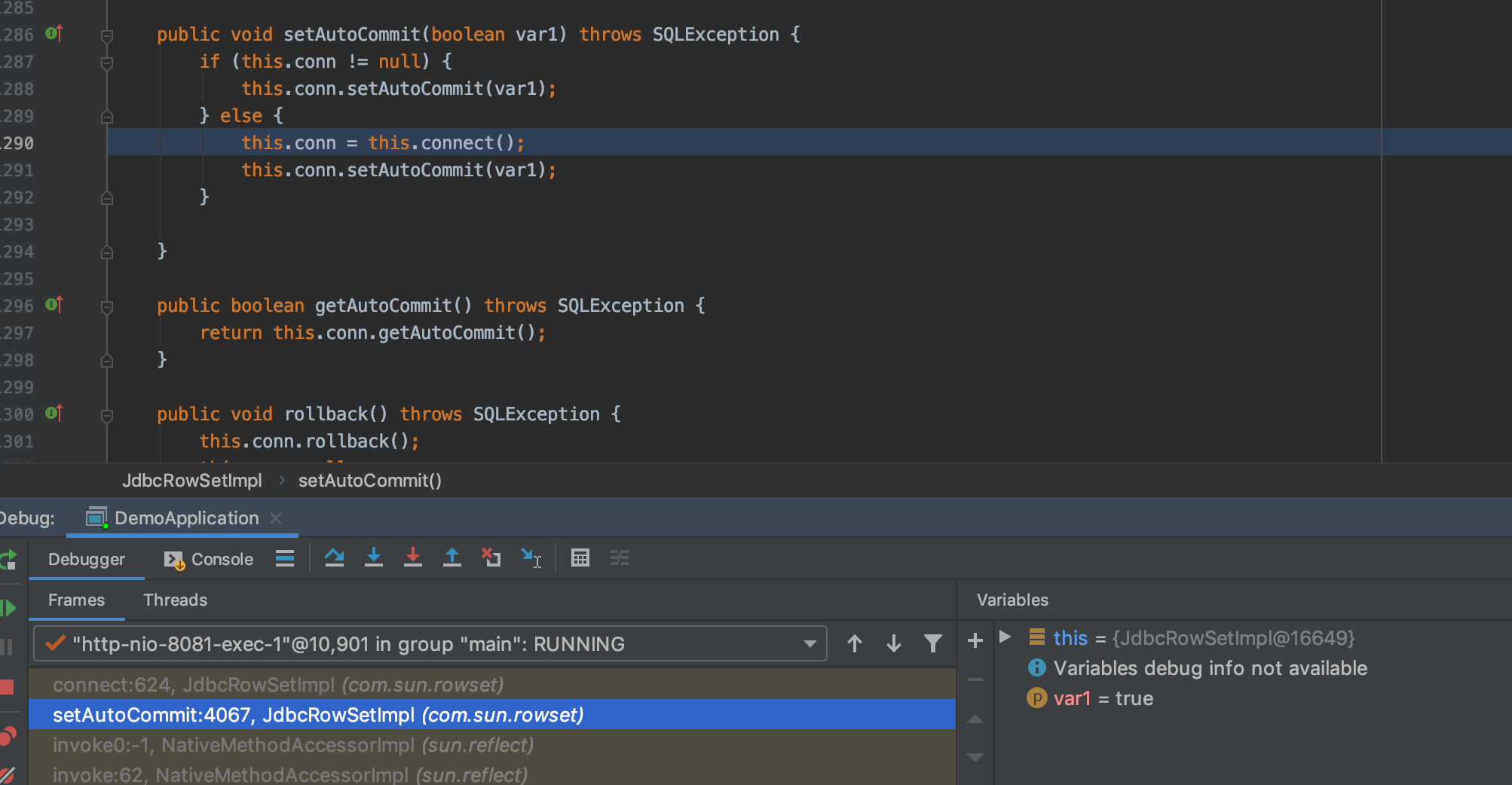
Task: Add a new watch with plus icon
Action: pyautogui.click(x=975, y=640)
